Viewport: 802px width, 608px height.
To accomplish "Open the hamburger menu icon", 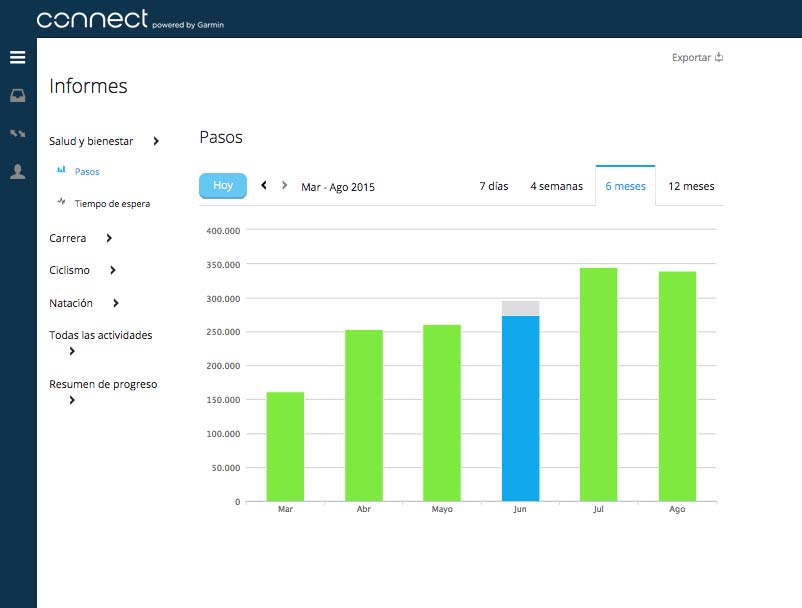I will (x=17, y=57).
